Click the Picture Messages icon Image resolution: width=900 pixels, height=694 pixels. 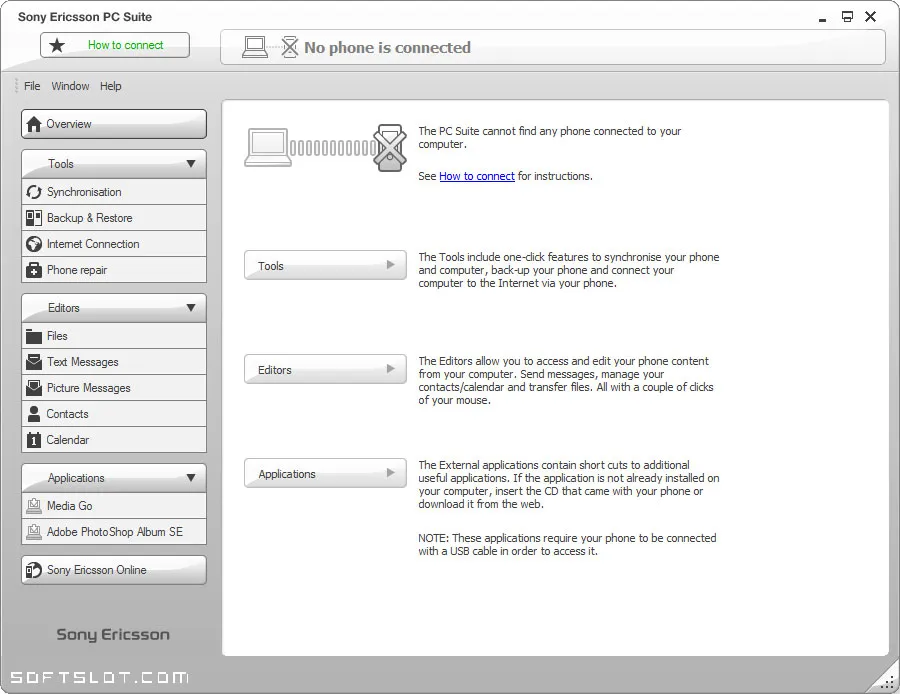coord(34,387)
